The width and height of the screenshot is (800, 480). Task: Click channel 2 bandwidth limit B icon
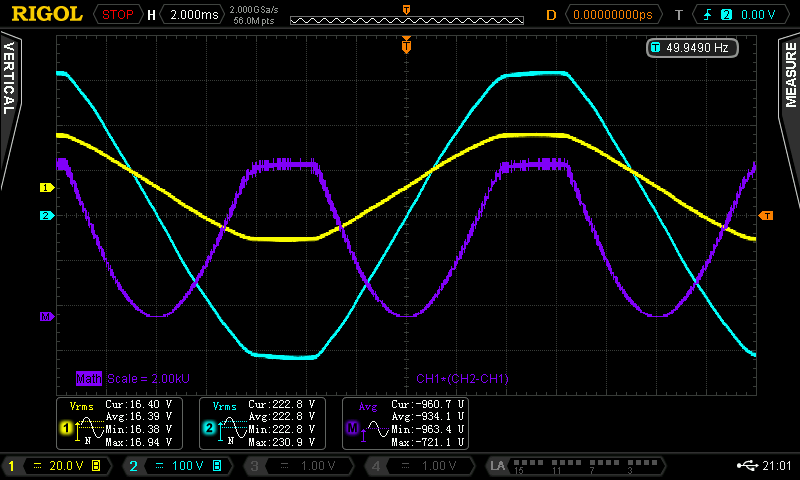coord(217,466)
